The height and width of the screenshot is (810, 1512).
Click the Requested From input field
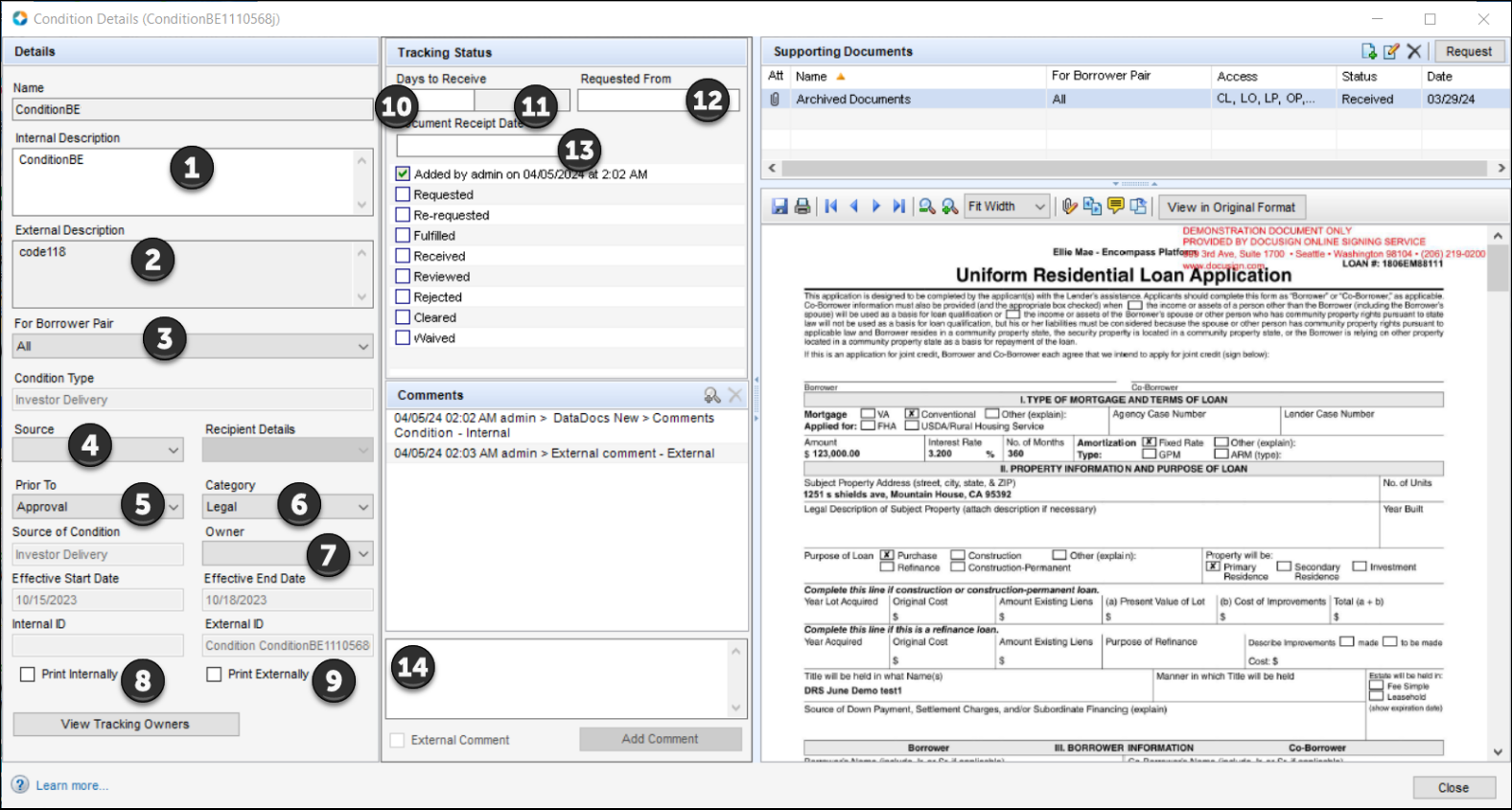(x=658, y=100)
